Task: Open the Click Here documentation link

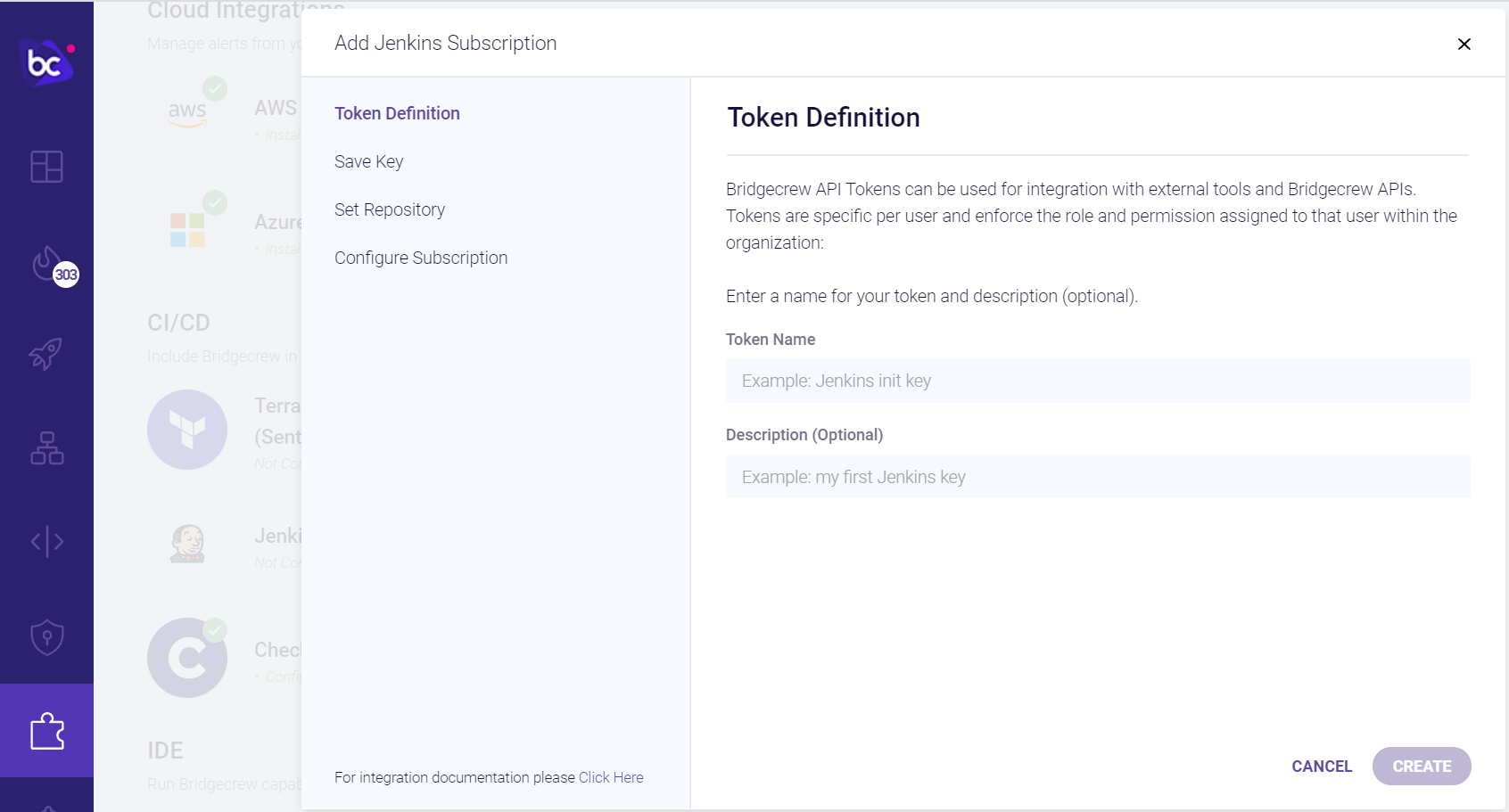Action: 611,777
